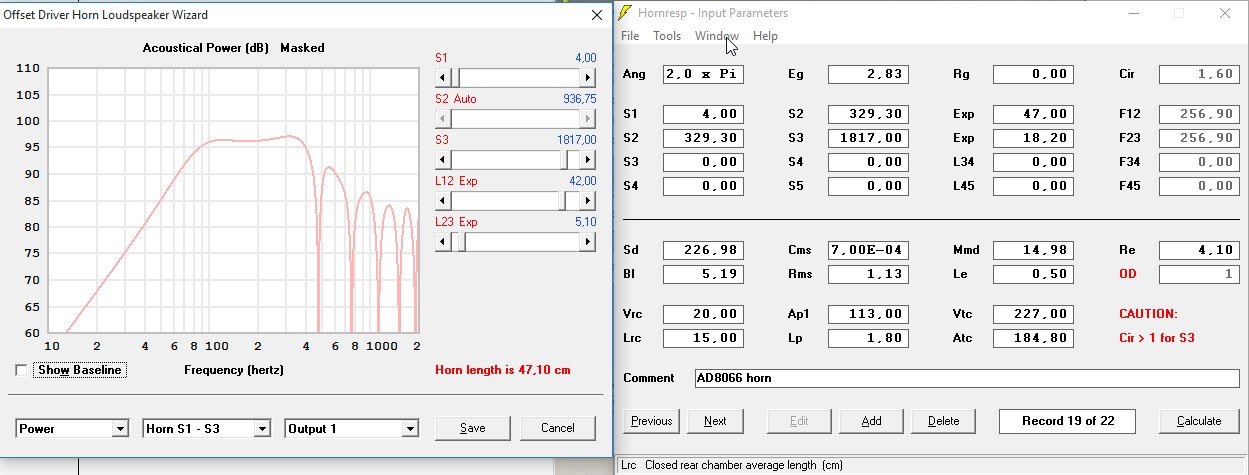Open the File menu in Hornresp
The height and width of the screenshot is (475, 1249).
[x=630, y=36]
